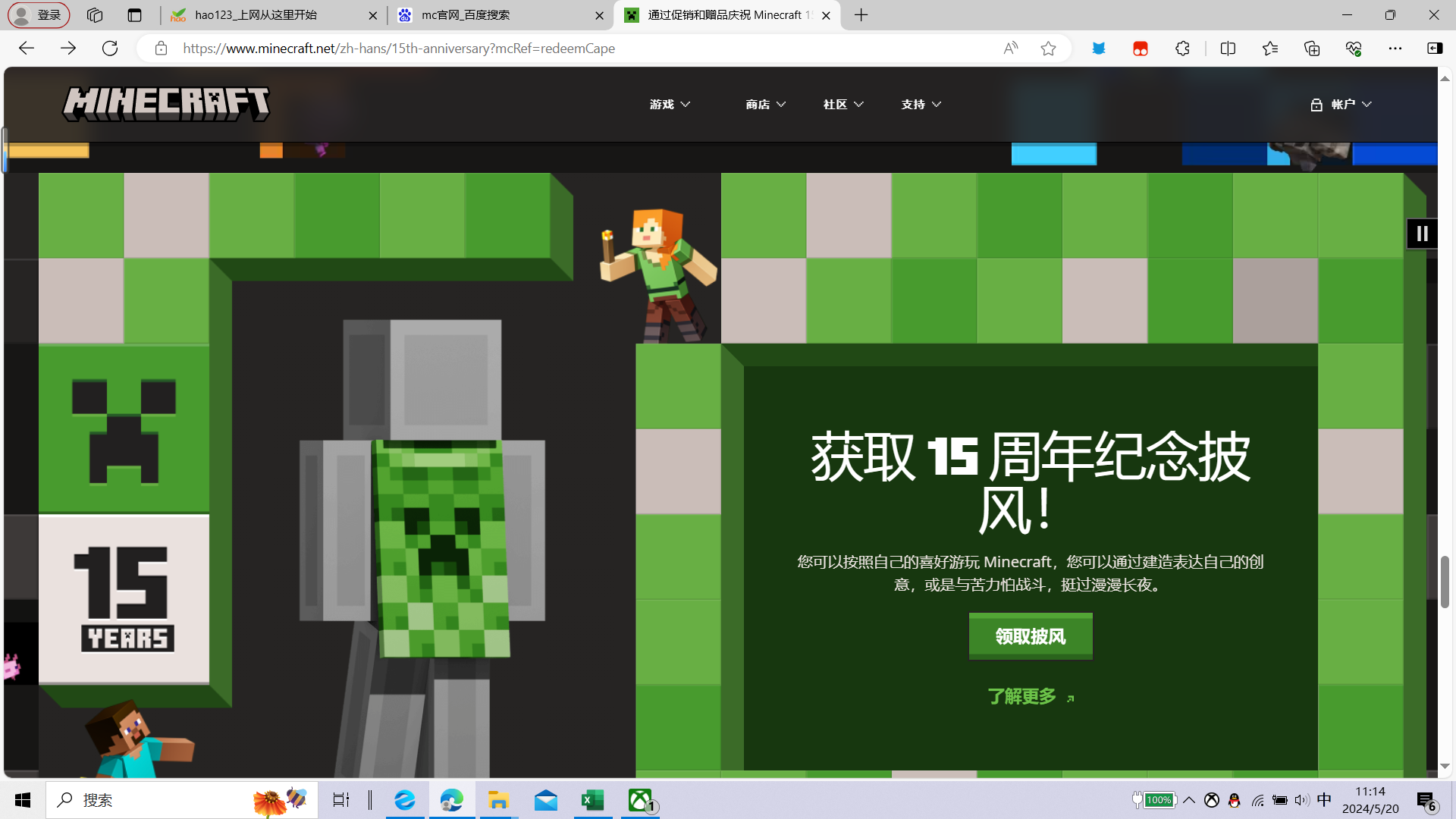Open the active Edge browser taskbar icon
This screenshot has height=819, width=1456.
pyautogui.click(x=452, y=800)
